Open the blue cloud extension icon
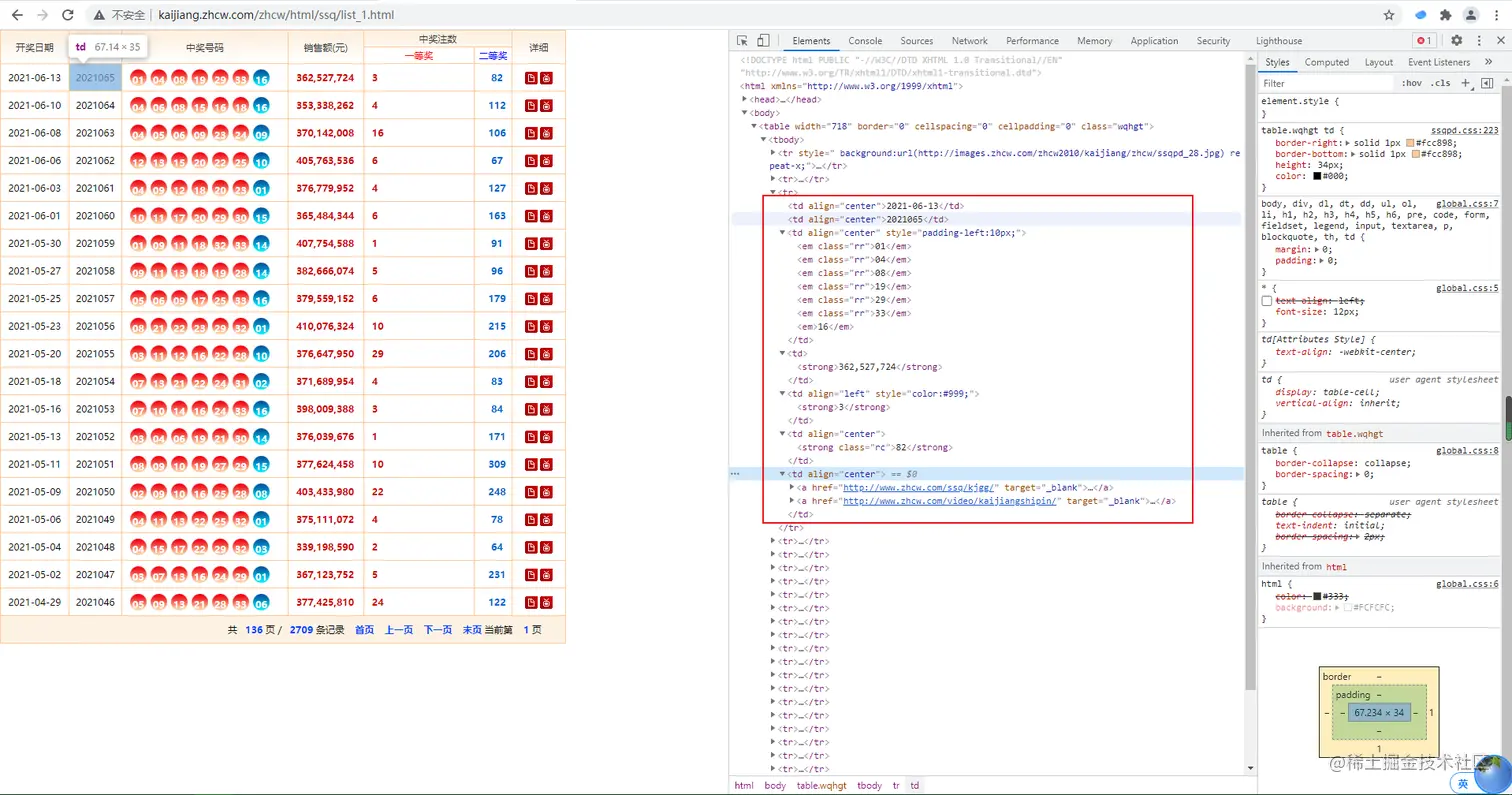This screenshot has width=1512, height=795. pyautogui.click(x=1420, y=15)
